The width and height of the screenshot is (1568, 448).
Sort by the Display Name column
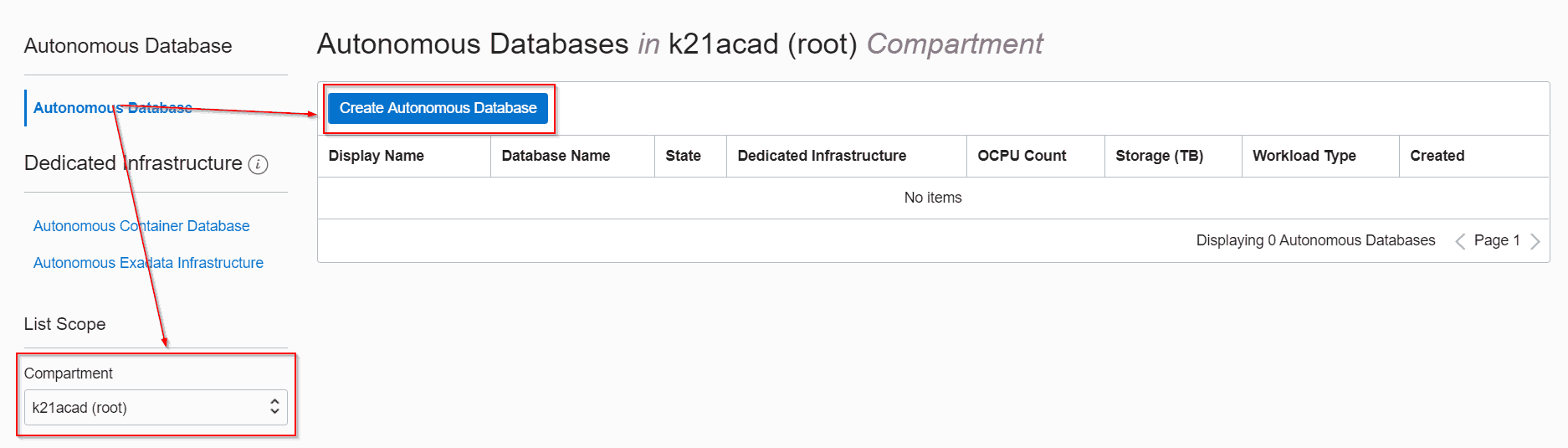pyautogui.click(x=377, y=156)
